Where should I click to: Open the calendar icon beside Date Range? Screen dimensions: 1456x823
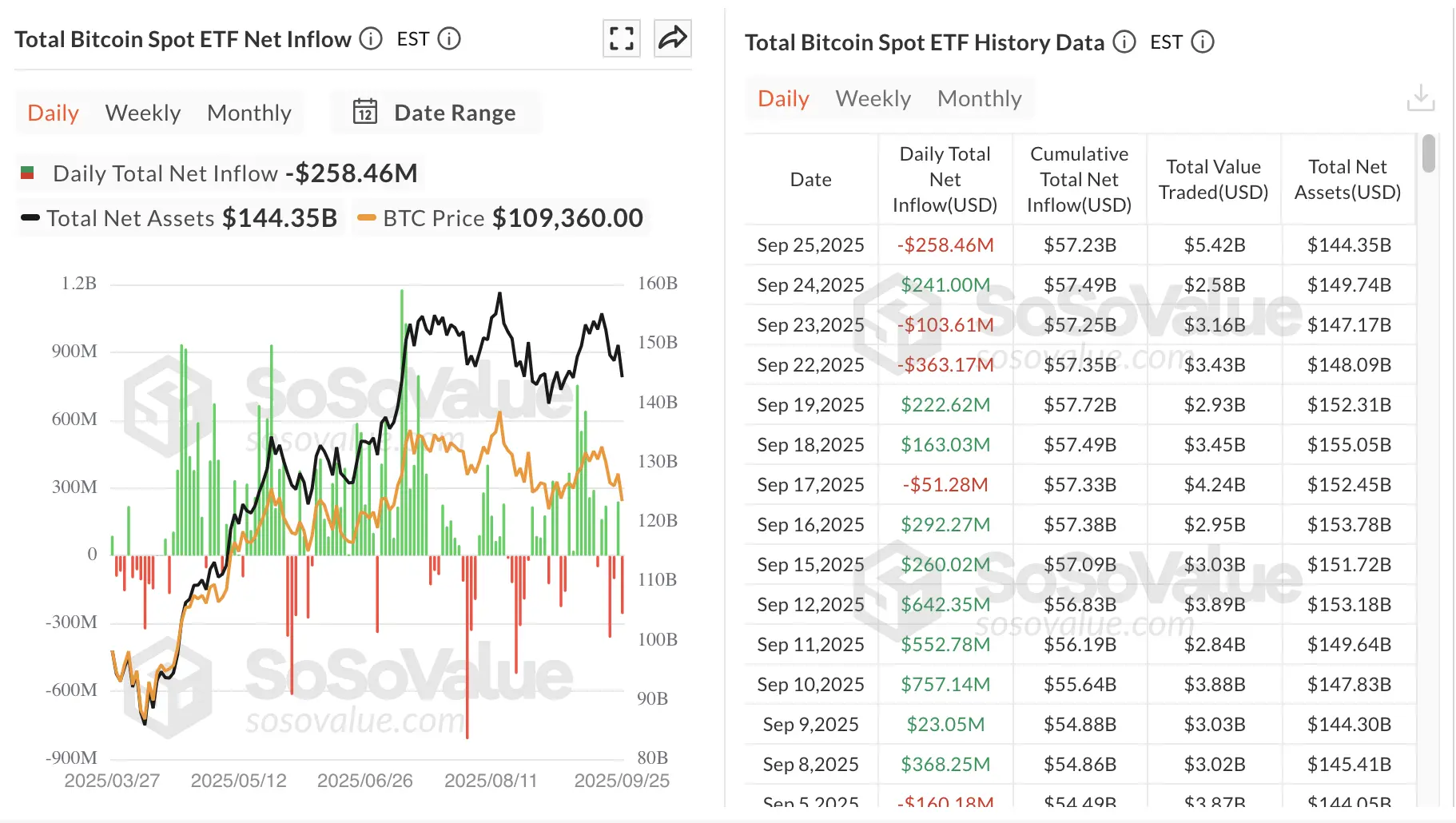(x=365, y=112)
